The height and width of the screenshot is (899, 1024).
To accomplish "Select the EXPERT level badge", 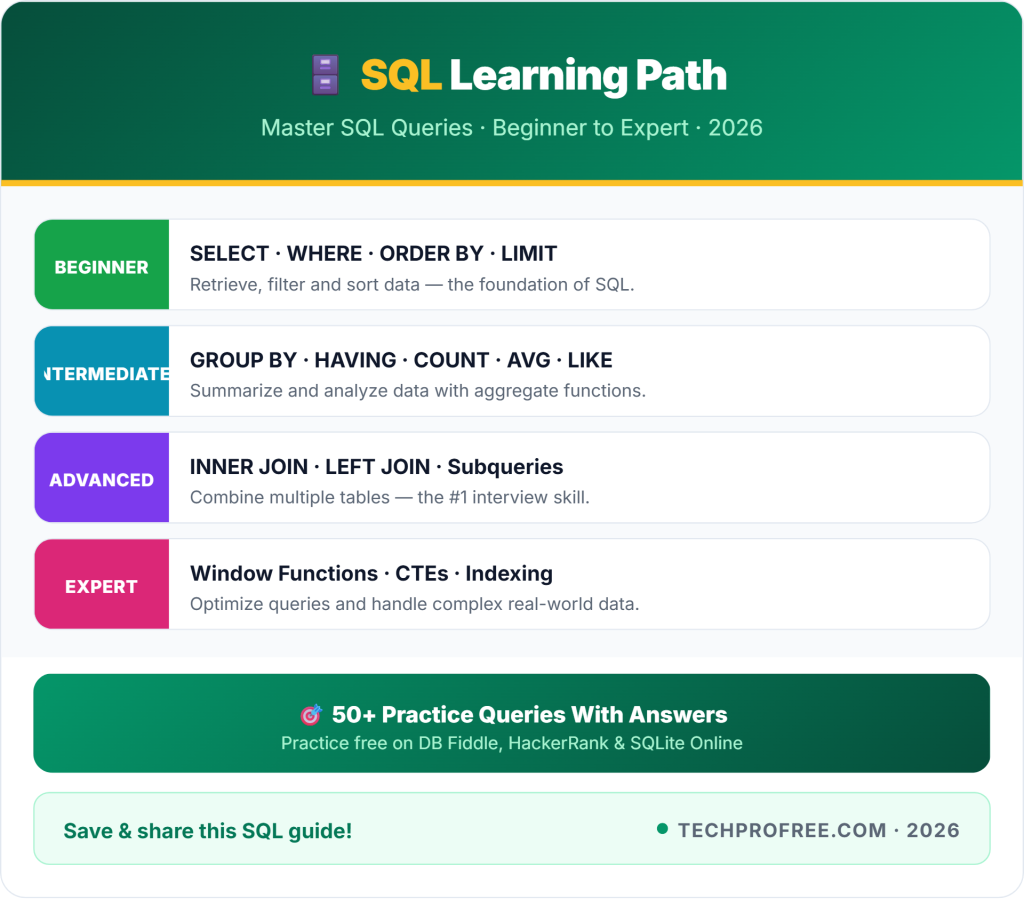I will click(x=102, y=584).
